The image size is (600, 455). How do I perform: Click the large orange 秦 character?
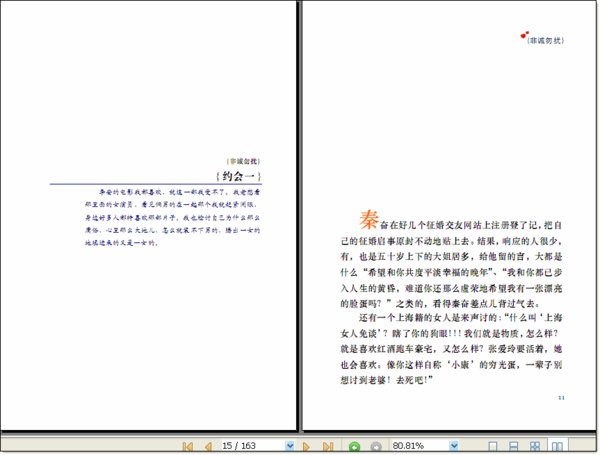pyautogui.click(x=369, y=220)
